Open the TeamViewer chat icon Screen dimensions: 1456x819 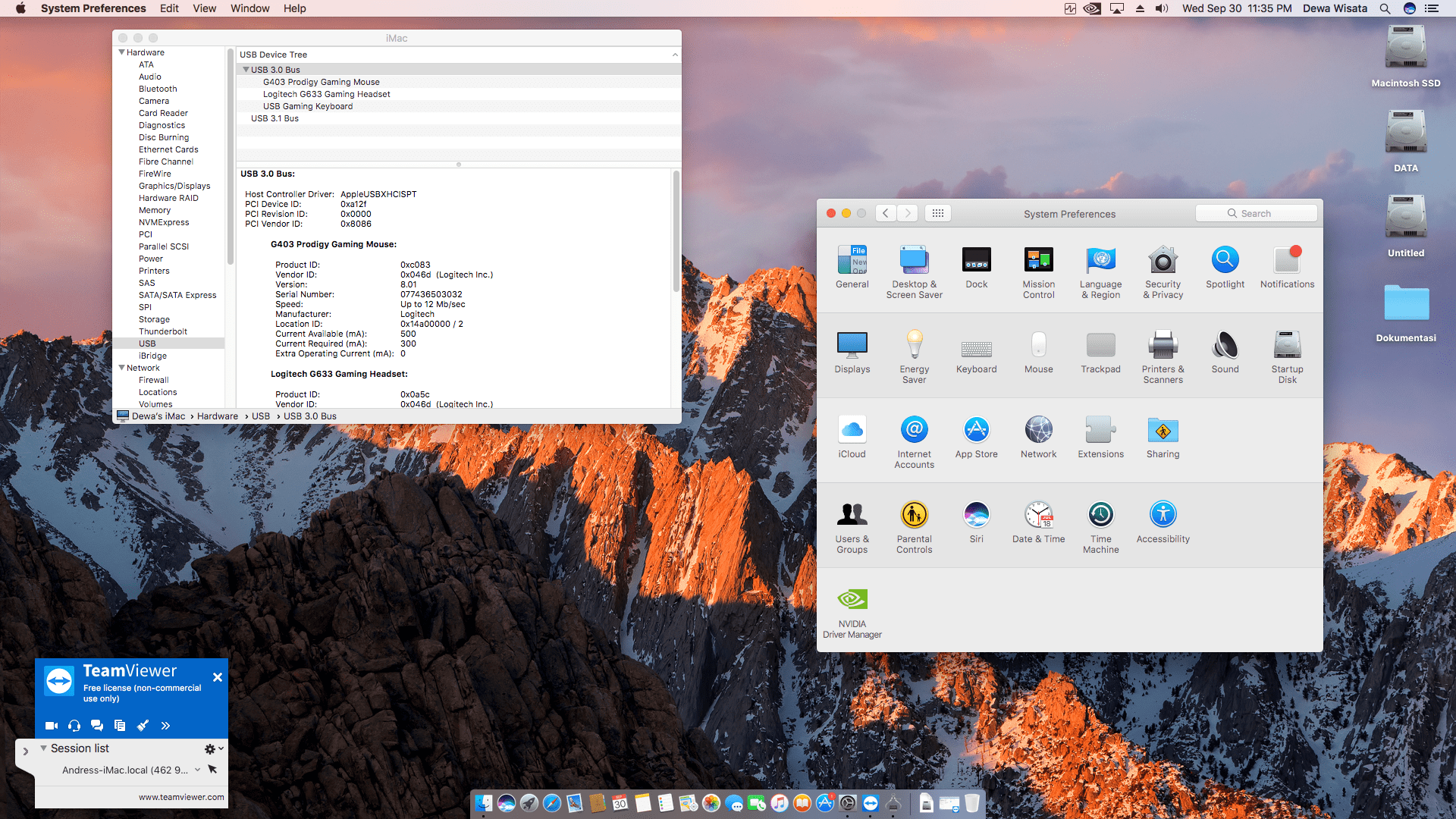pyautogui.click(x=97, y=726)
